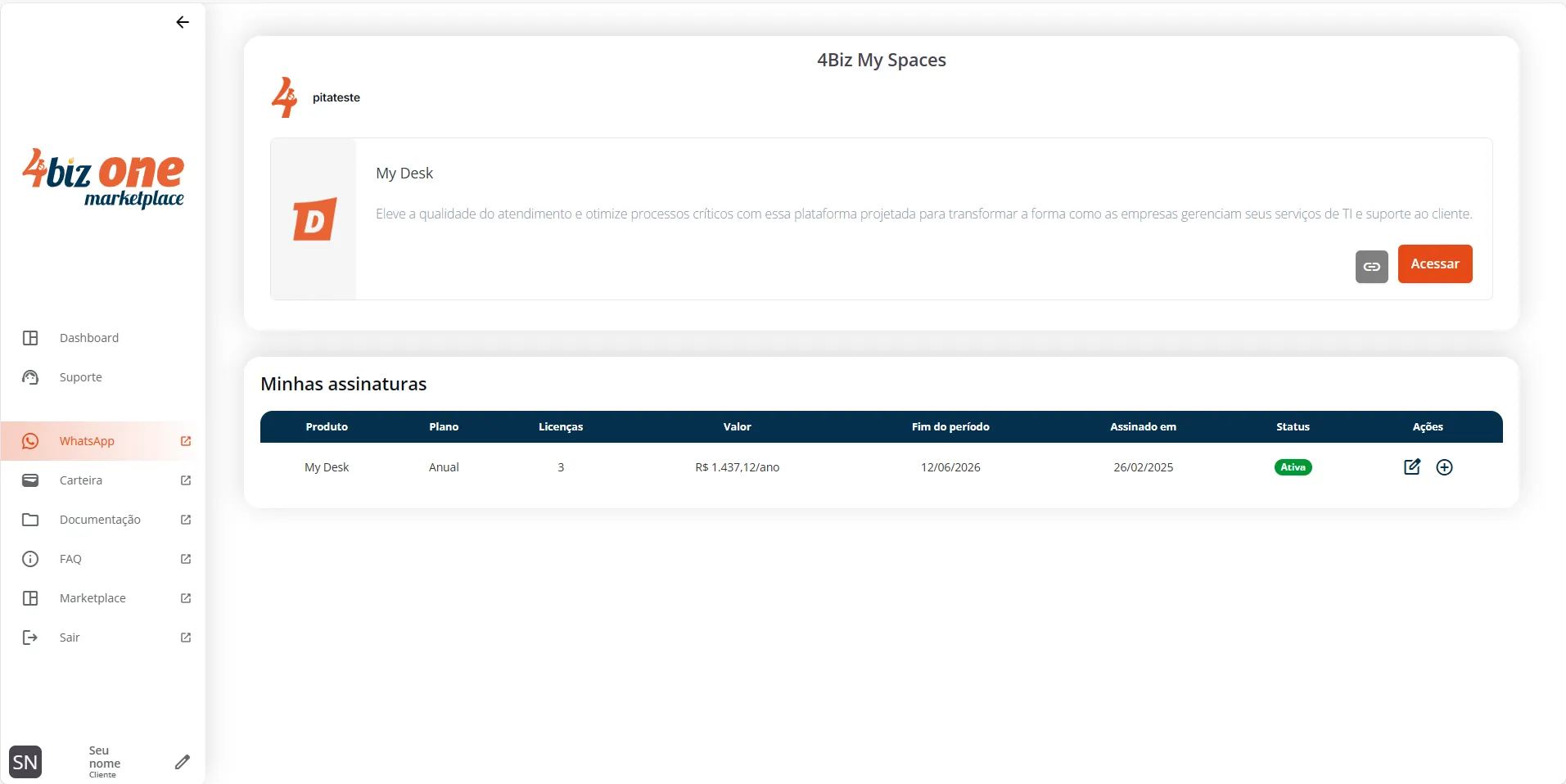Click the signed date 26/02/2025

(x=1143, y=467)
